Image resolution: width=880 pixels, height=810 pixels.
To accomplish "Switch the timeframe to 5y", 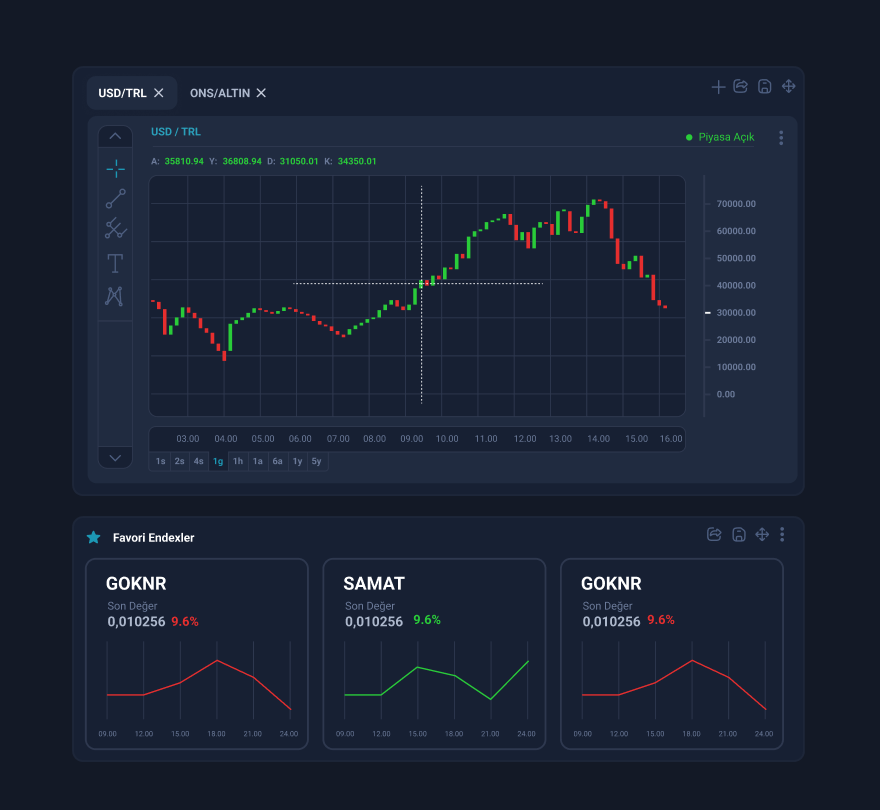I will tap(316, 461).
